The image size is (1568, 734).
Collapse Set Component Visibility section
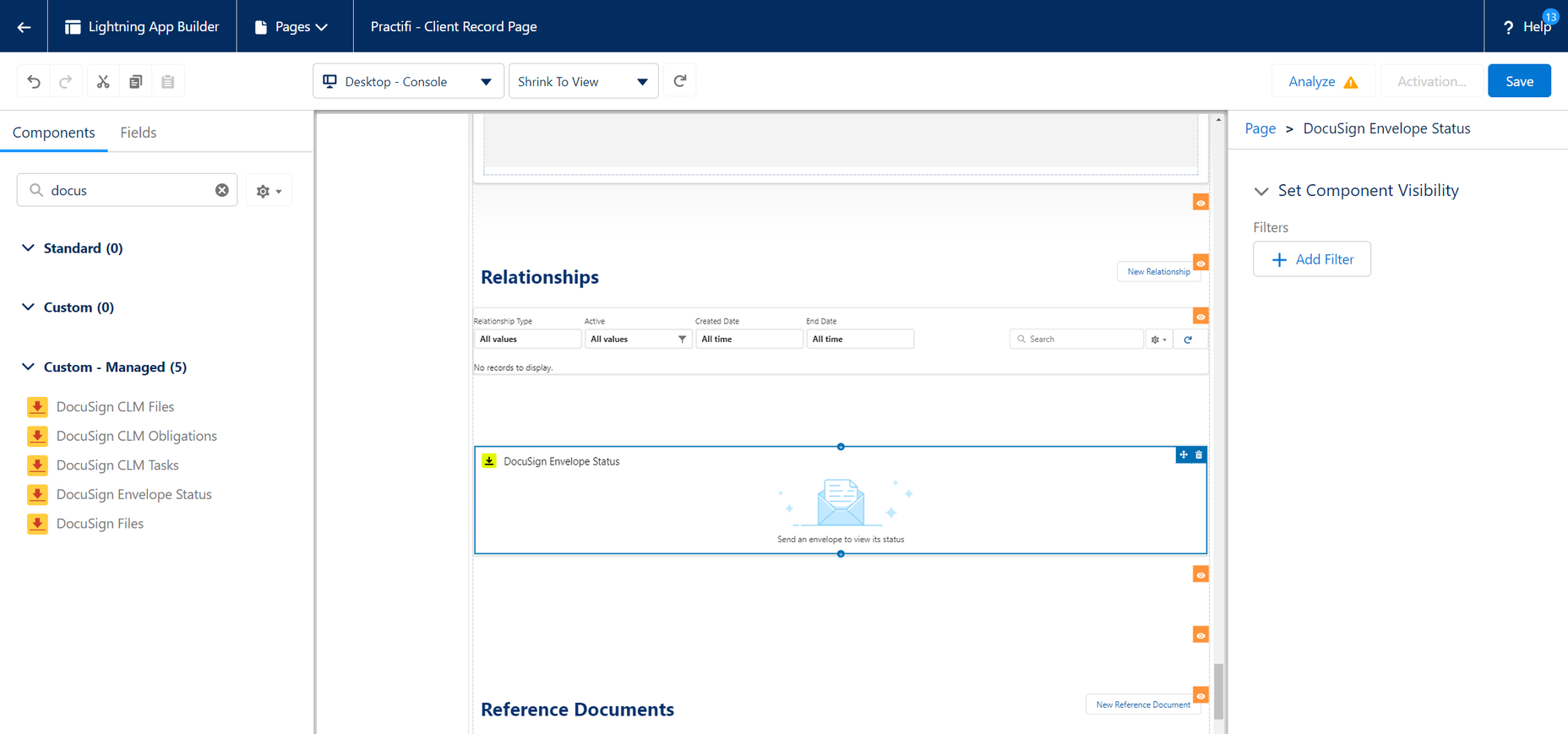coord(1261,191)
